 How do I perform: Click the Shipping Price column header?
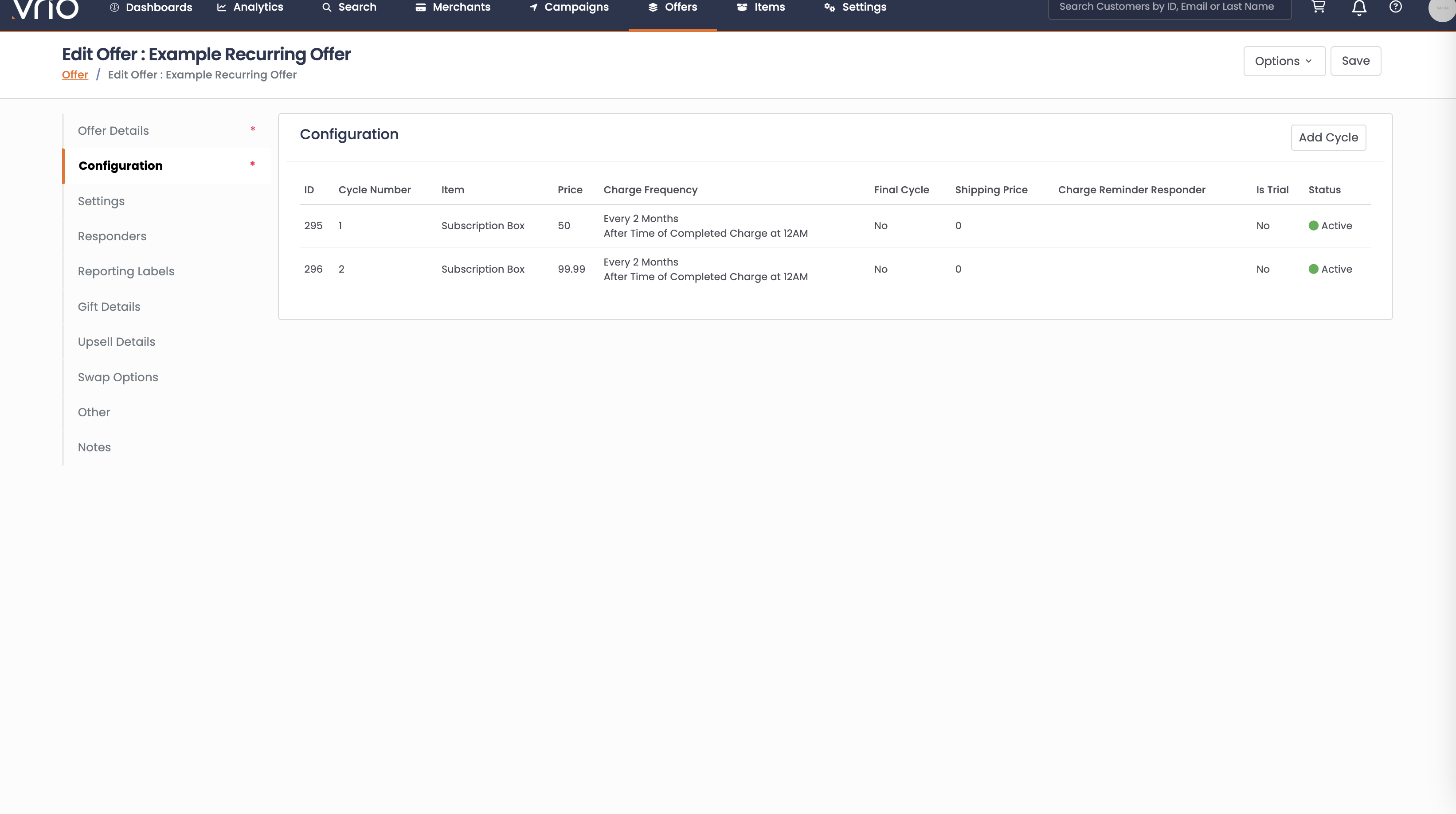(x=991, y=190)
